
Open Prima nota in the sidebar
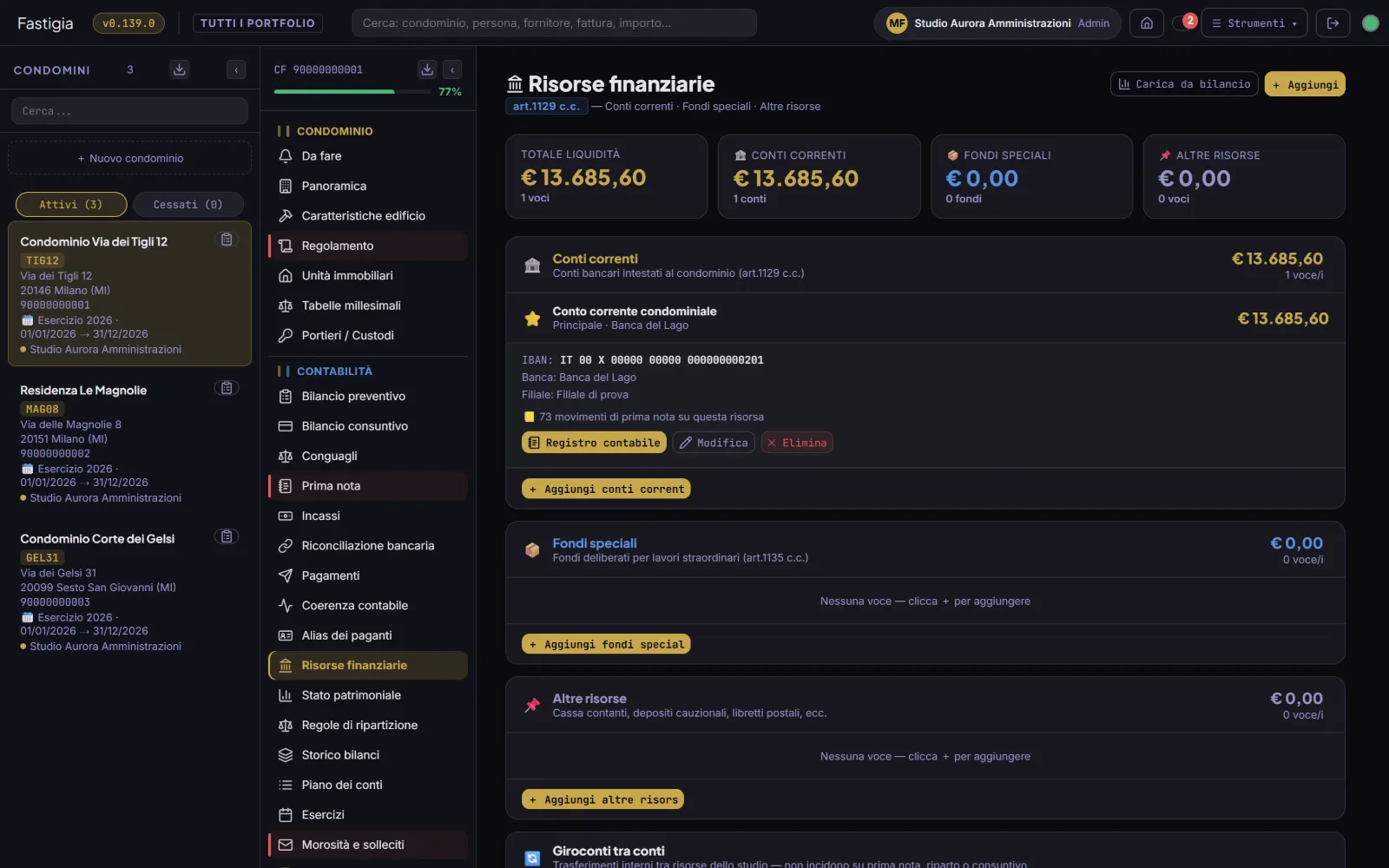click(x=368, y=486)
